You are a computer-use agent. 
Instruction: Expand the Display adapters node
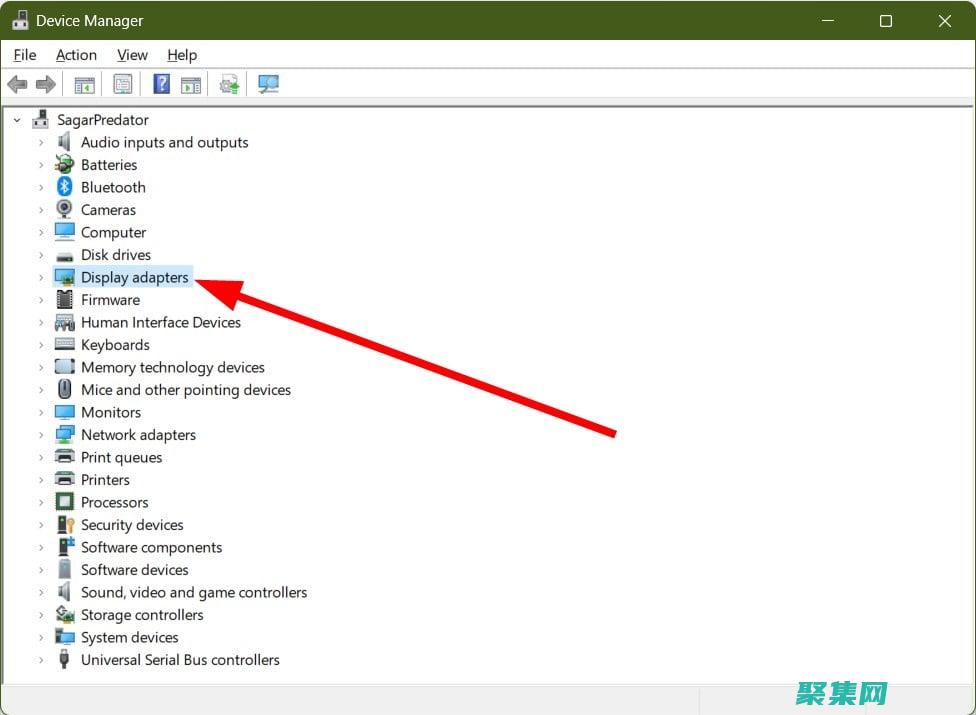41,278
